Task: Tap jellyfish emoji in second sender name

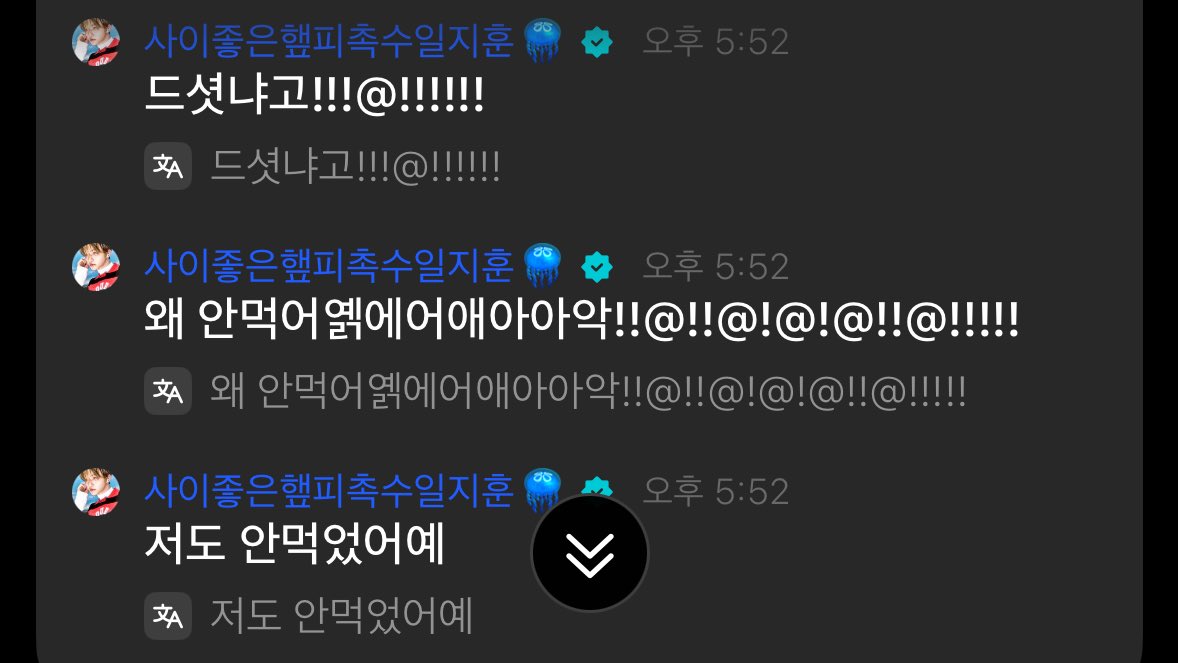Action: 542,265
